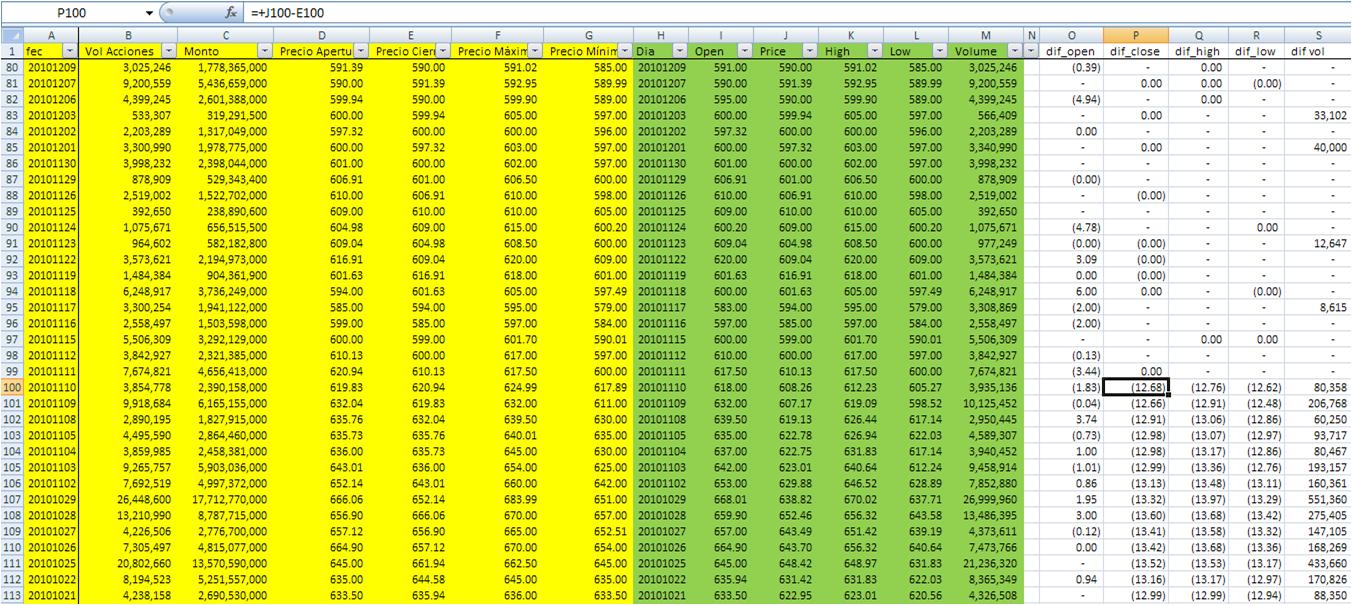Image resolution: width=1352 pixels, height=605 pixels.
Task: Click Dia cell 20101021 in column H
Action: coord(662,595)
